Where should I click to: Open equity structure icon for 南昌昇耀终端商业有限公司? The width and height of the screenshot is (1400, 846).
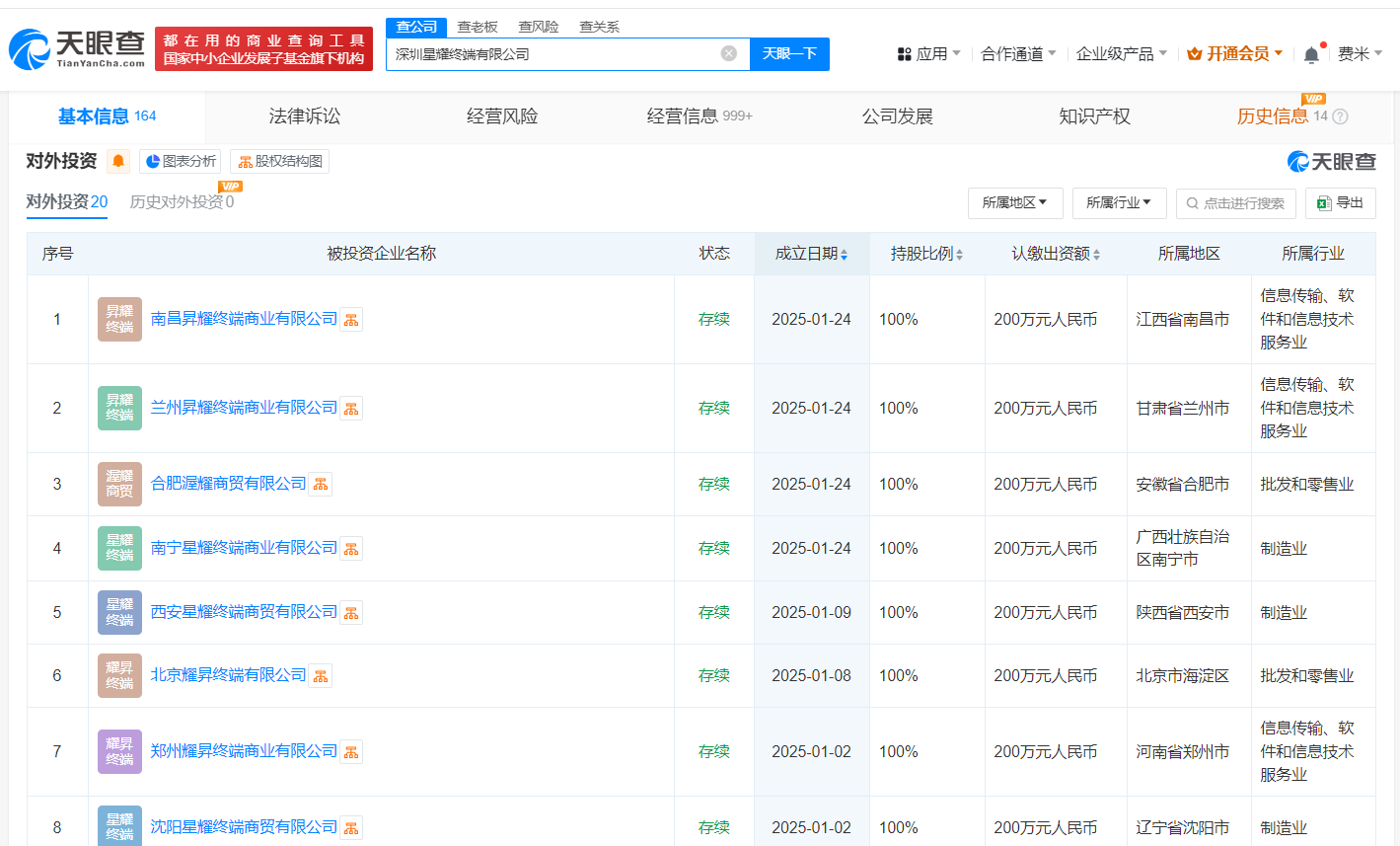[x=351, y=320]
